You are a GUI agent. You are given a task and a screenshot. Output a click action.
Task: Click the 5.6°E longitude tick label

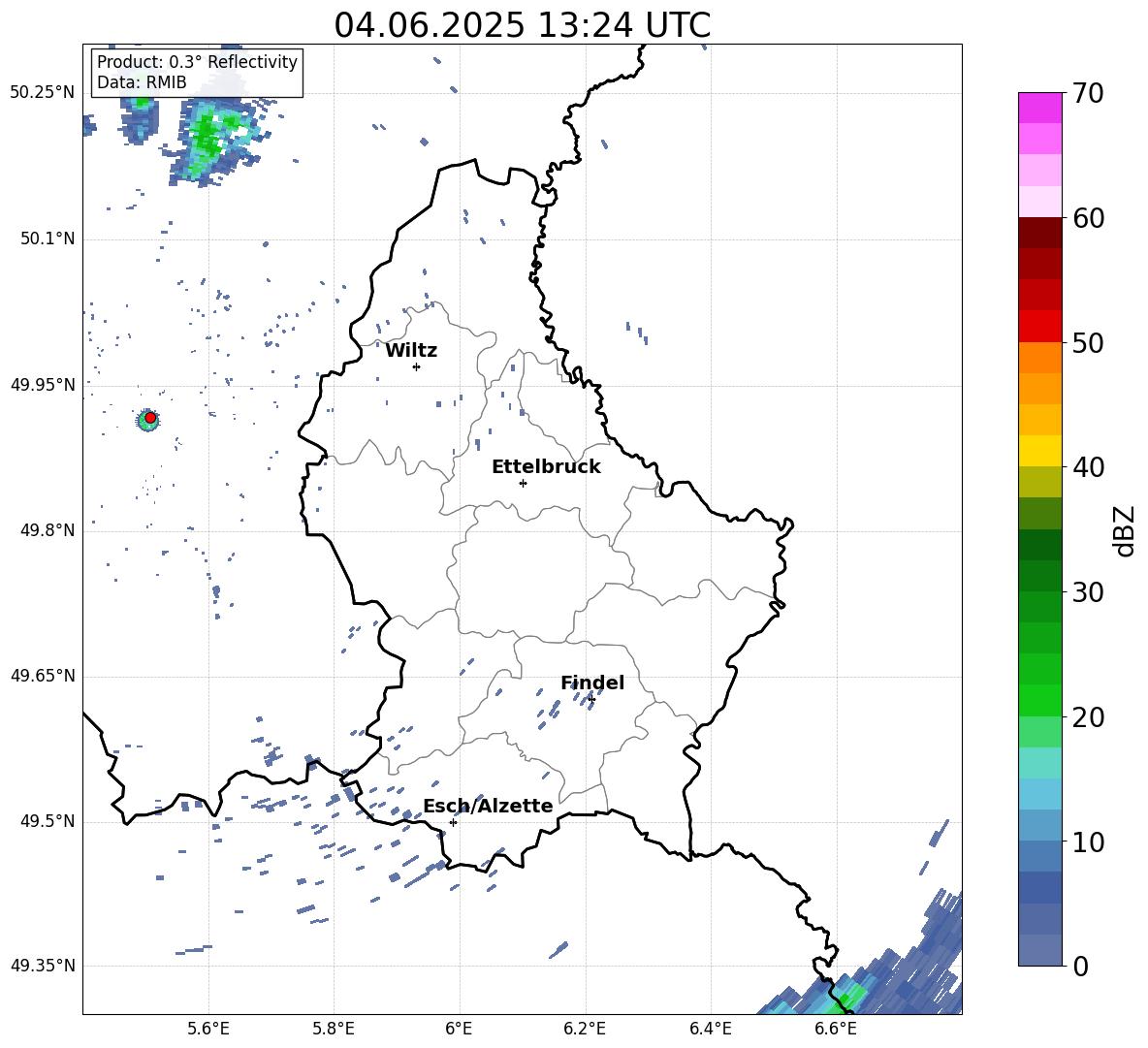(208, 1030)
